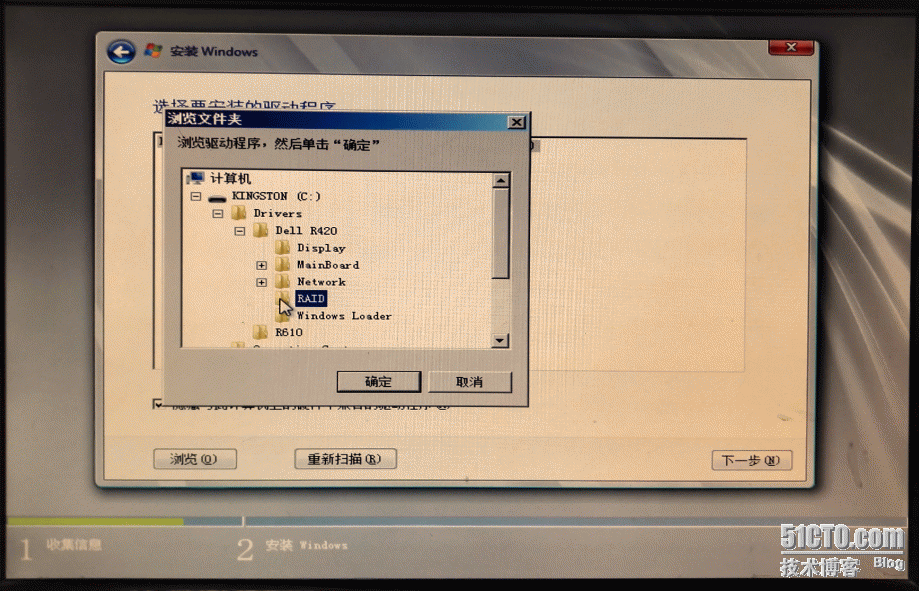The height and width of the screenshot is (591, 919).
Task: Select the Windows Loader folder
Action: point(343,316)
